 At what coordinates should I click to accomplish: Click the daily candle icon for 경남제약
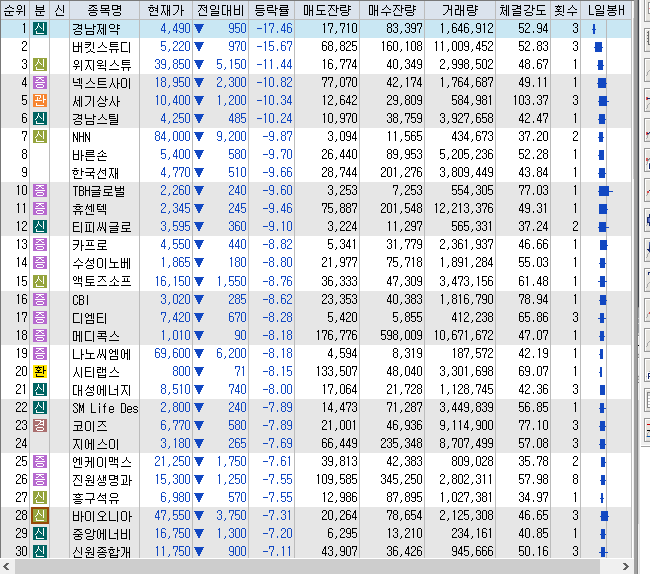pos(594,29)
